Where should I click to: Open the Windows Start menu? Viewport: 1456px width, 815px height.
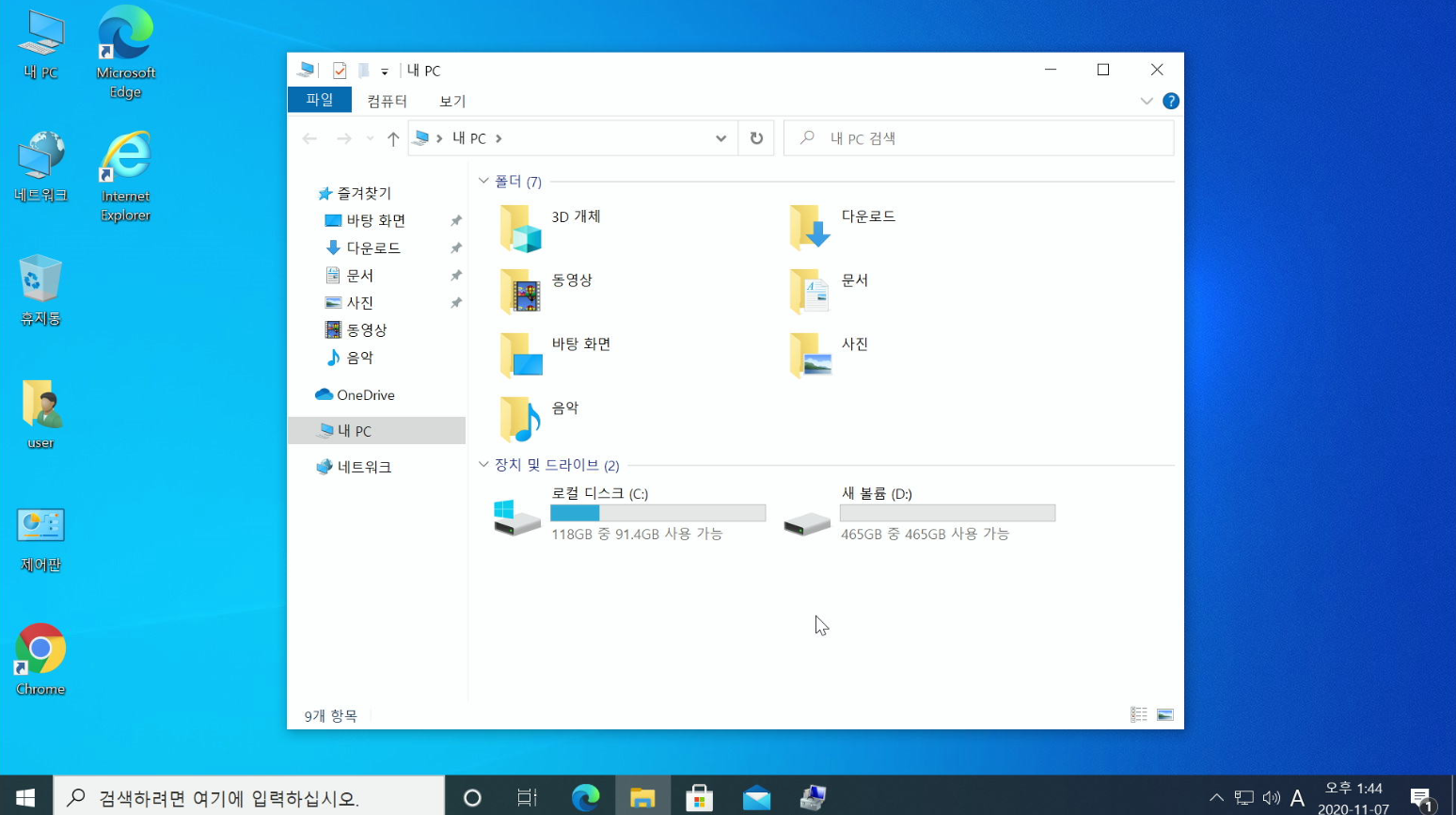click(x=25, y=797)
